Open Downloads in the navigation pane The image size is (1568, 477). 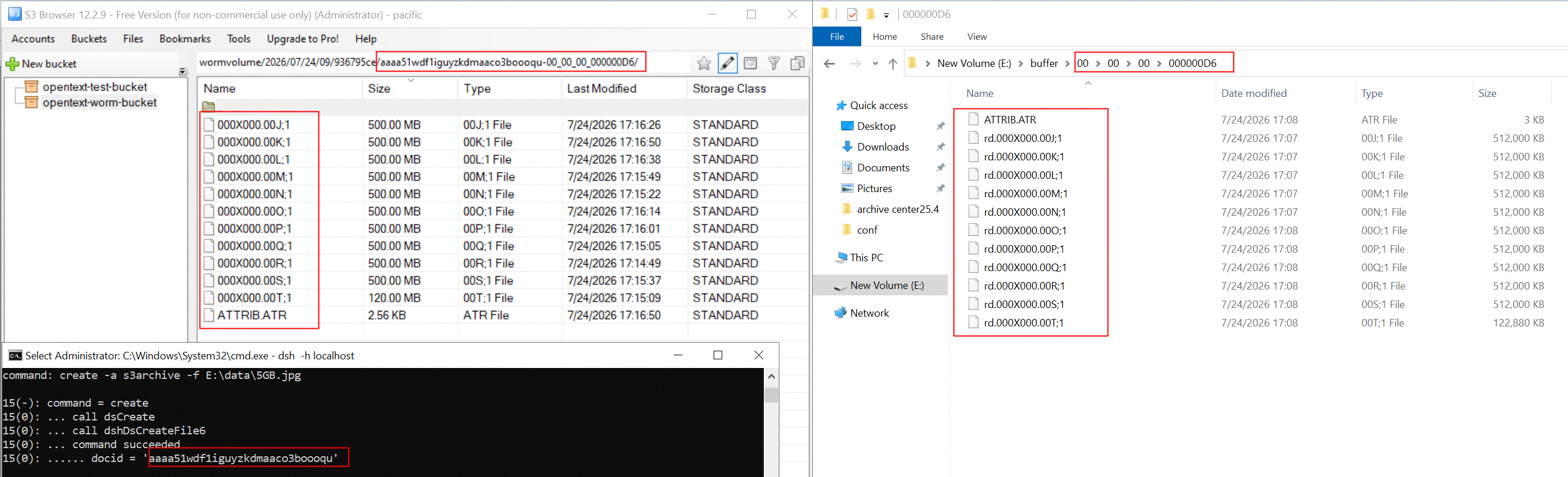[x=883, y=147]
